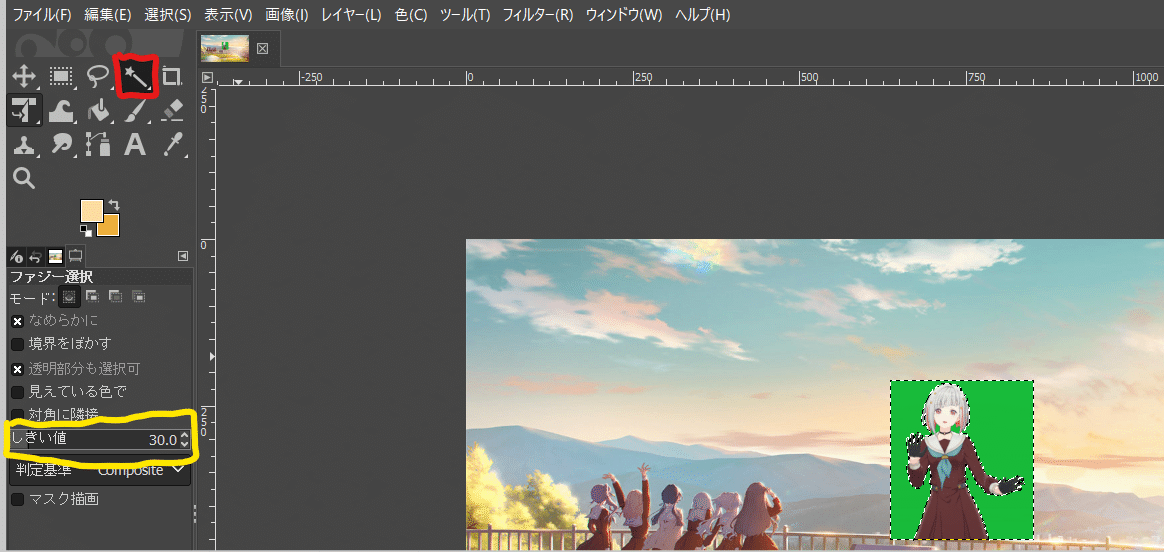The height and width of the screenshot is (552, 1164).
Task: Select the Clone stamp tool
Action: point(24,145)
